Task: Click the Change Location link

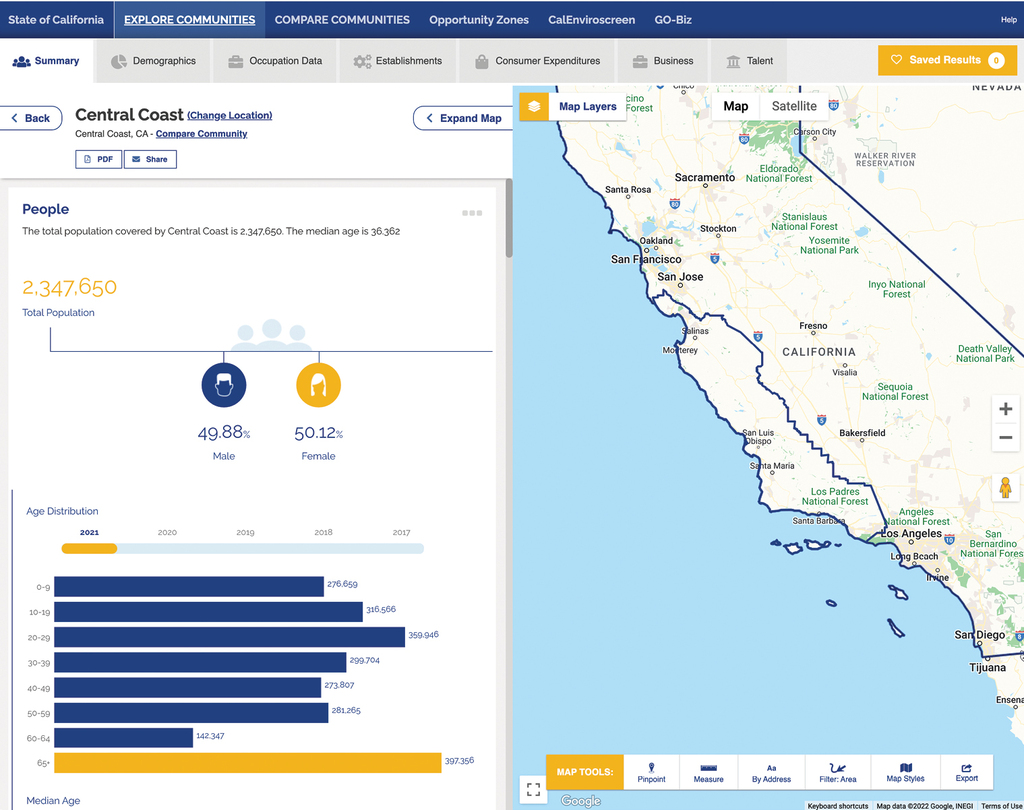Action: (229, 116)
